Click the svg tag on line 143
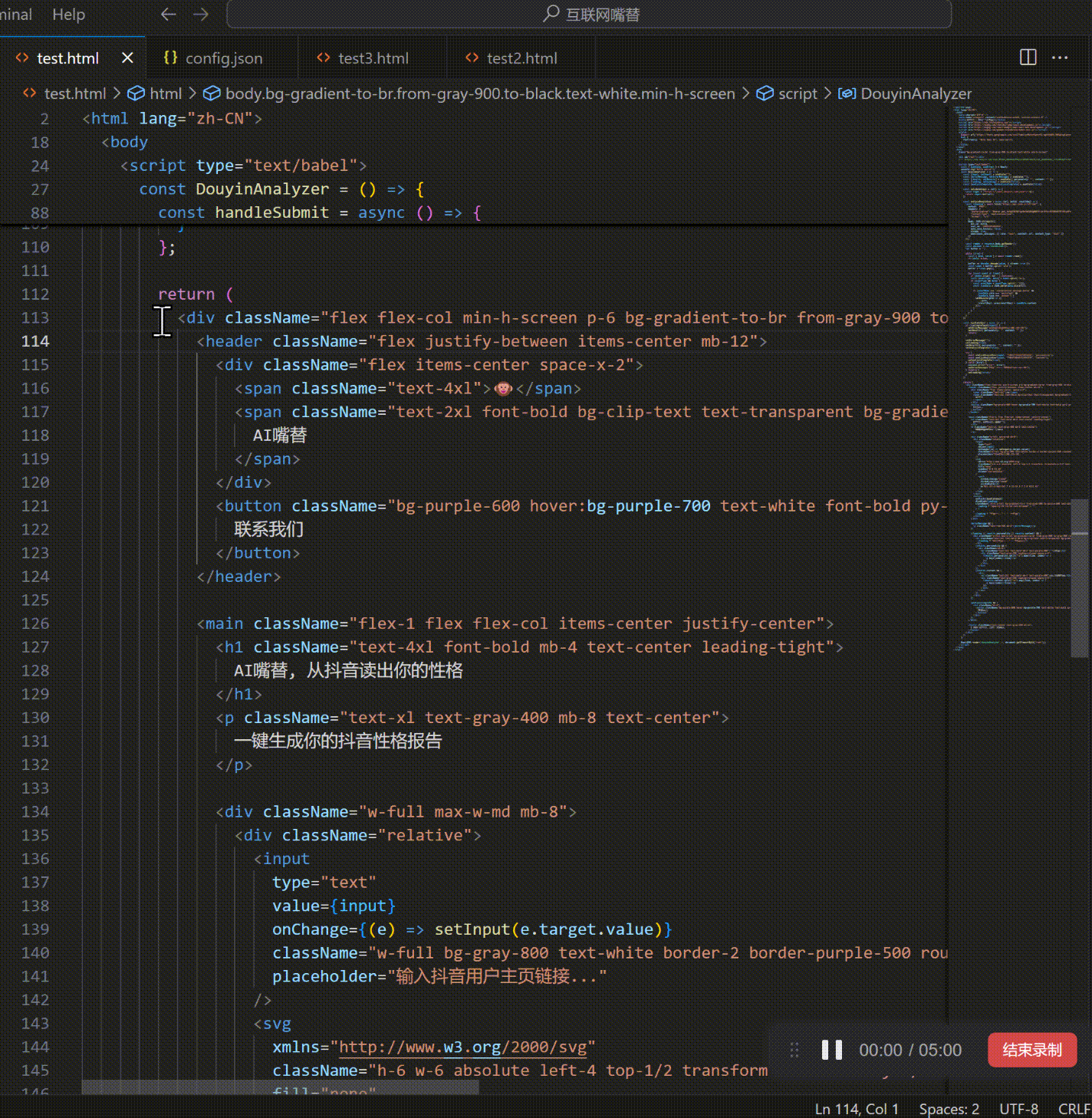 (277, 1024)
